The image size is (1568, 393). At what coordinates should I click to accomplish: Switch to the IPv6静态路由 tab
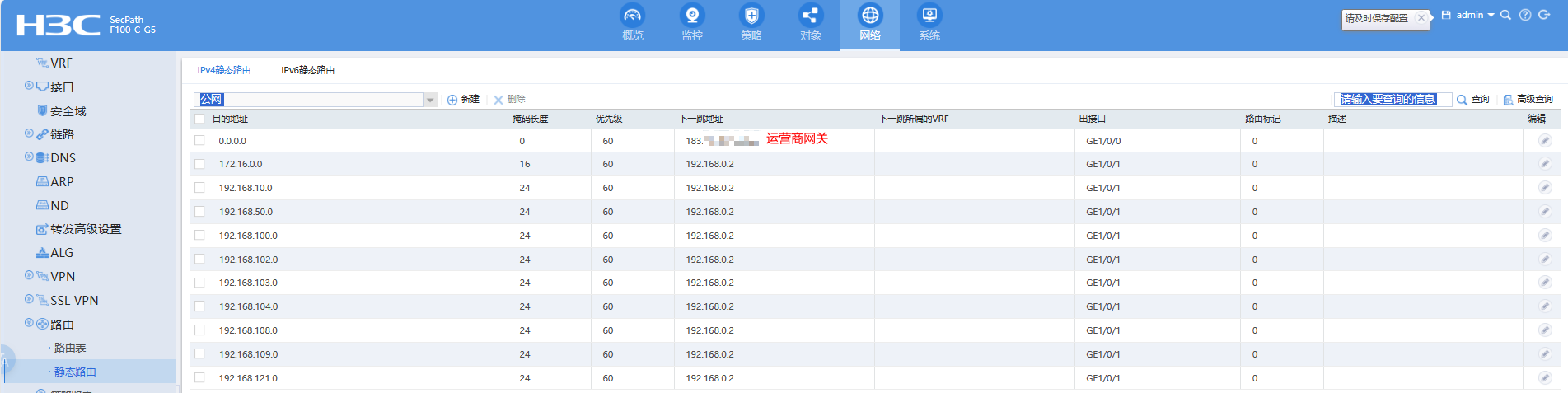307,70
